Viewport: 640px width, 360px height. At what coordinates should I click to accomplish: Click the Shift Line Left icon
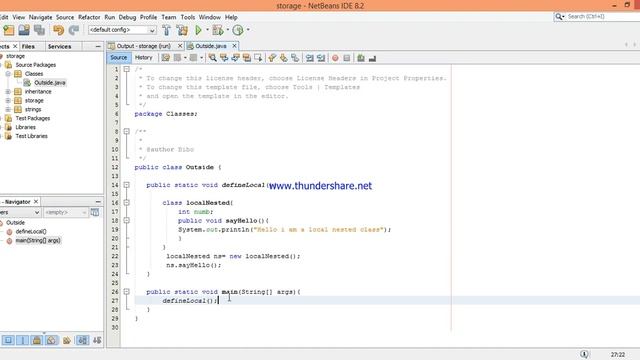[310, 58]
